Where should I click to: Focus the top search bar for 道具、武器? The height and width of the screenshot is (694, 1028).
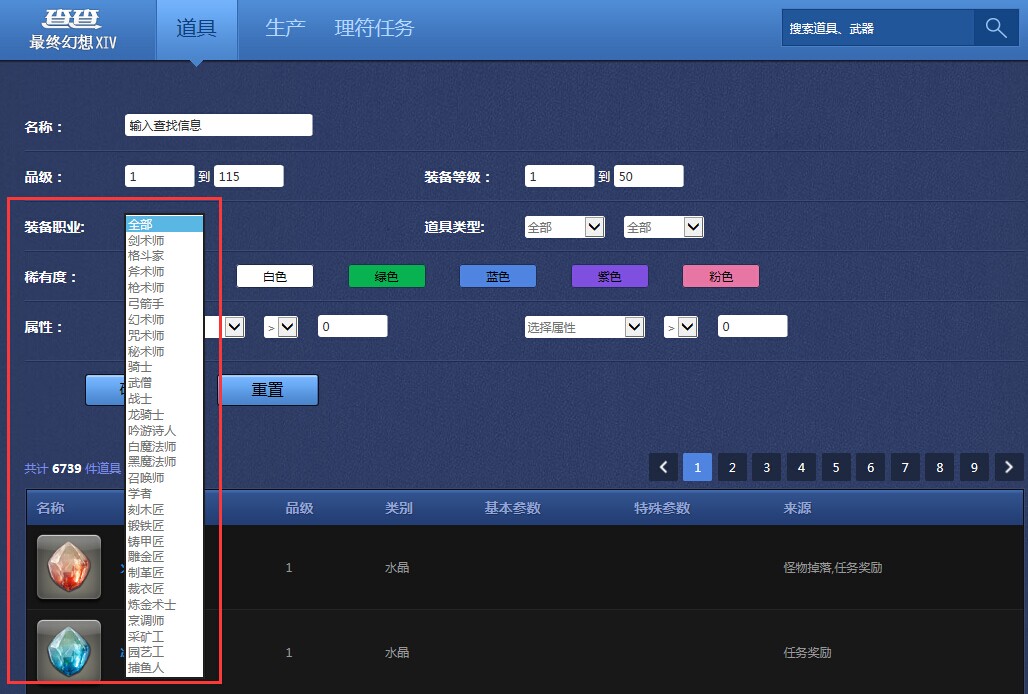click(x=877, y=28)
